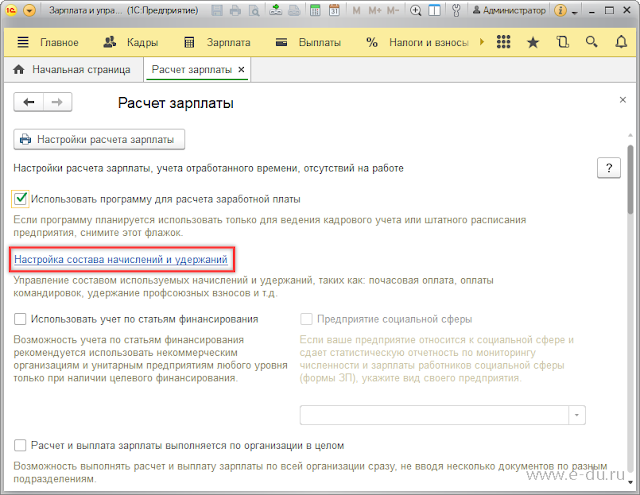640x495 pixels.
Task: Open the calendar icon
Action: [334, 11]
